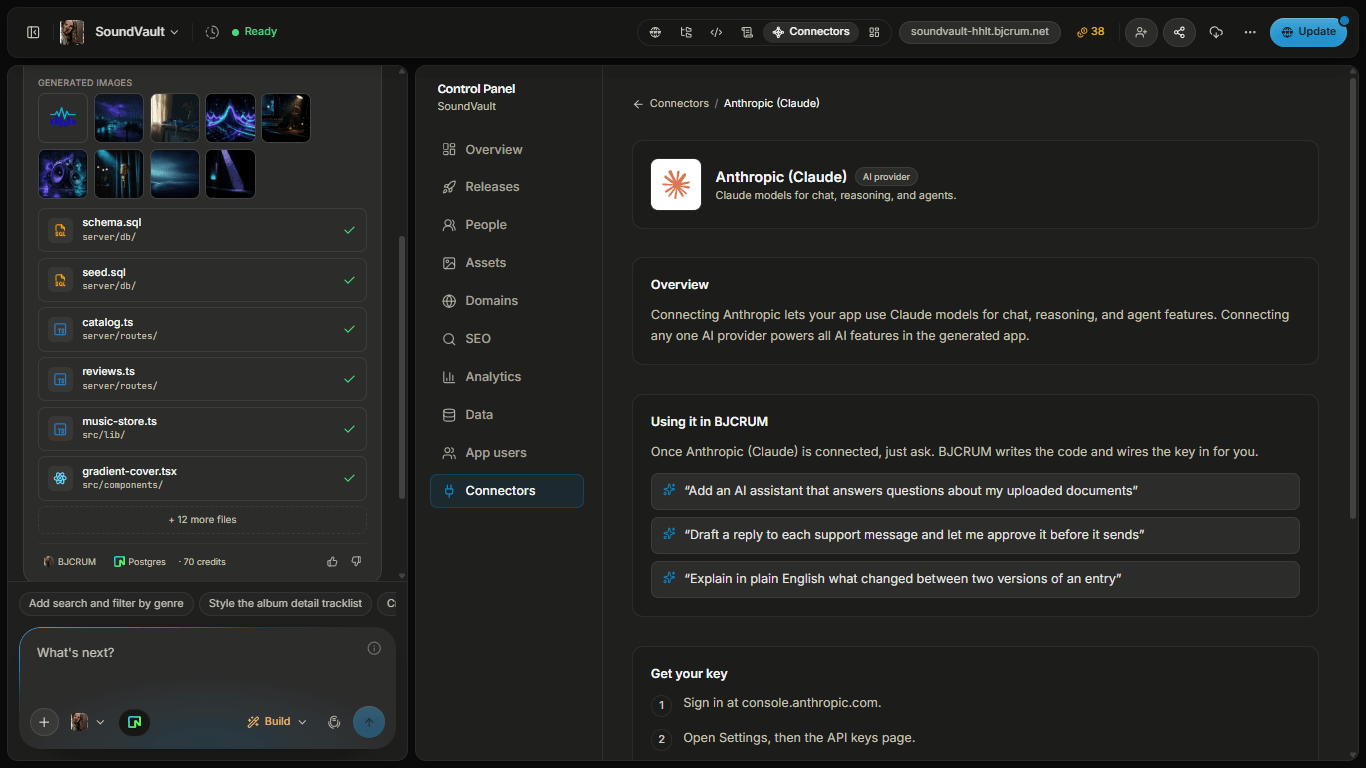Viewport: 1366px width, 768px height.
Task: Open the first generated image thumbnail
Action: click(63, 118)
